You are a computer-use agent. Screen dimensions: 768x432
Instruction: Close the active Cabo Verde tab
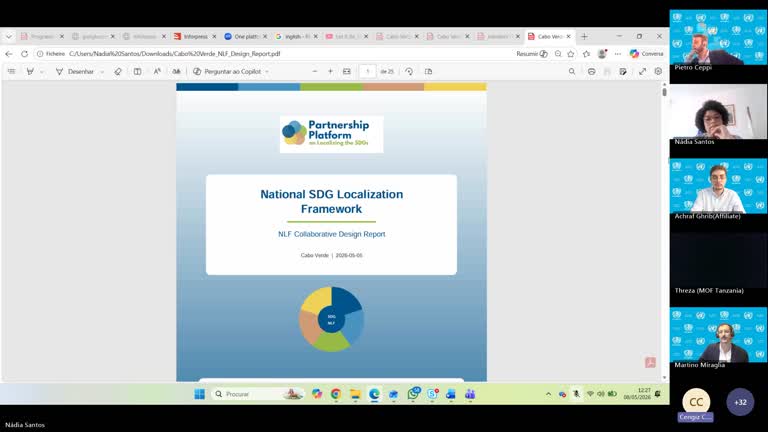coord(568,36)
